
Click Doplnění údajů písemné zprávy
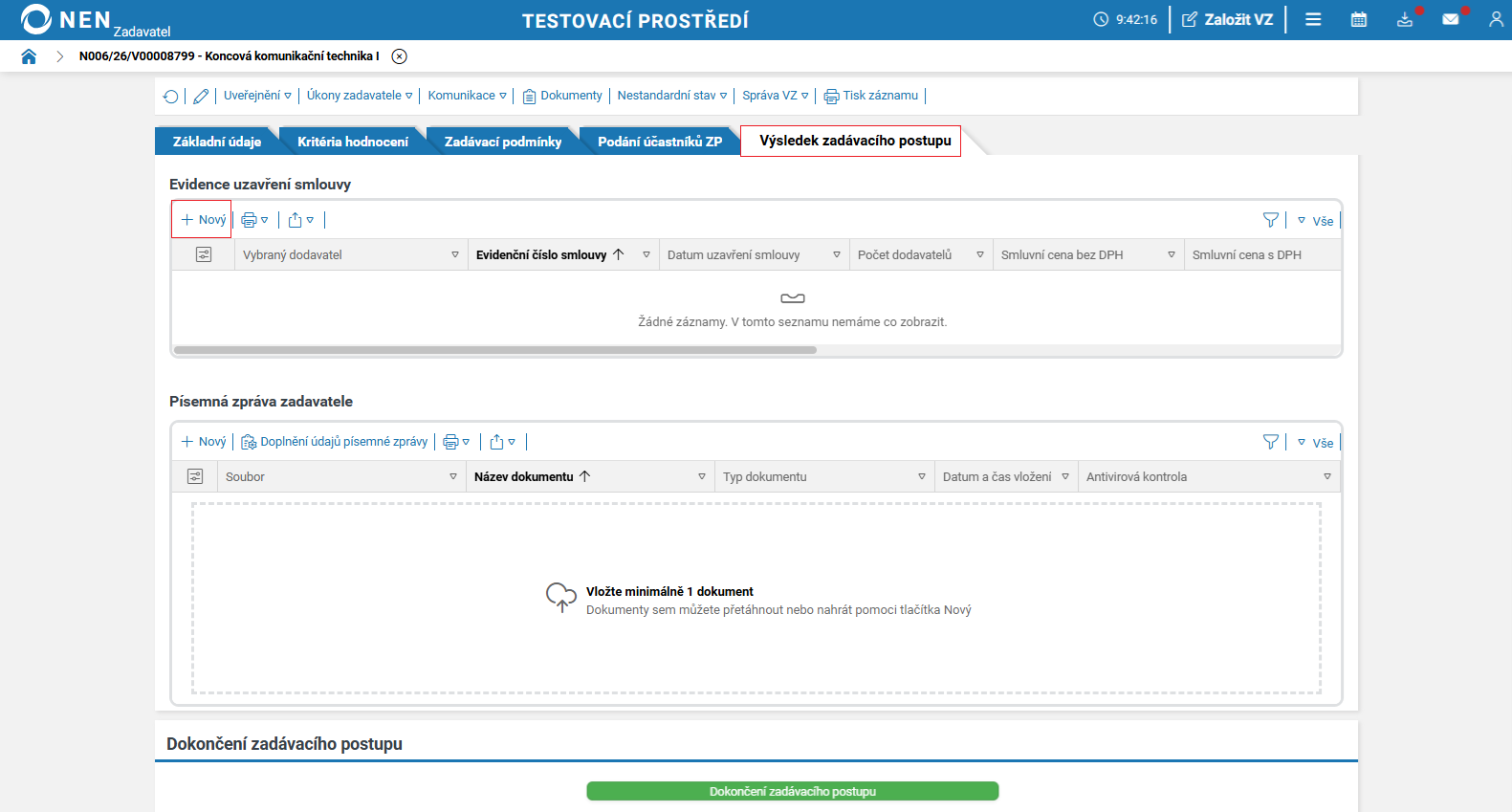(335, 442)
